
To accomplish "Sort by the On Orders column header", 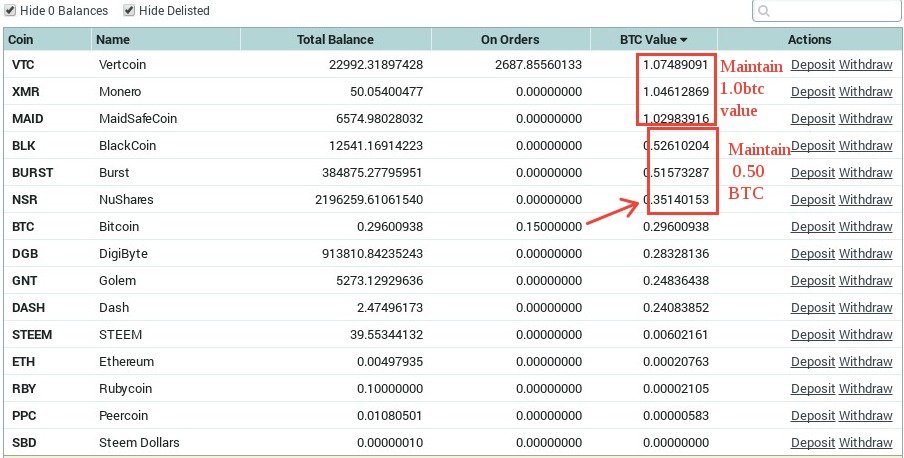I will (510, 40).
